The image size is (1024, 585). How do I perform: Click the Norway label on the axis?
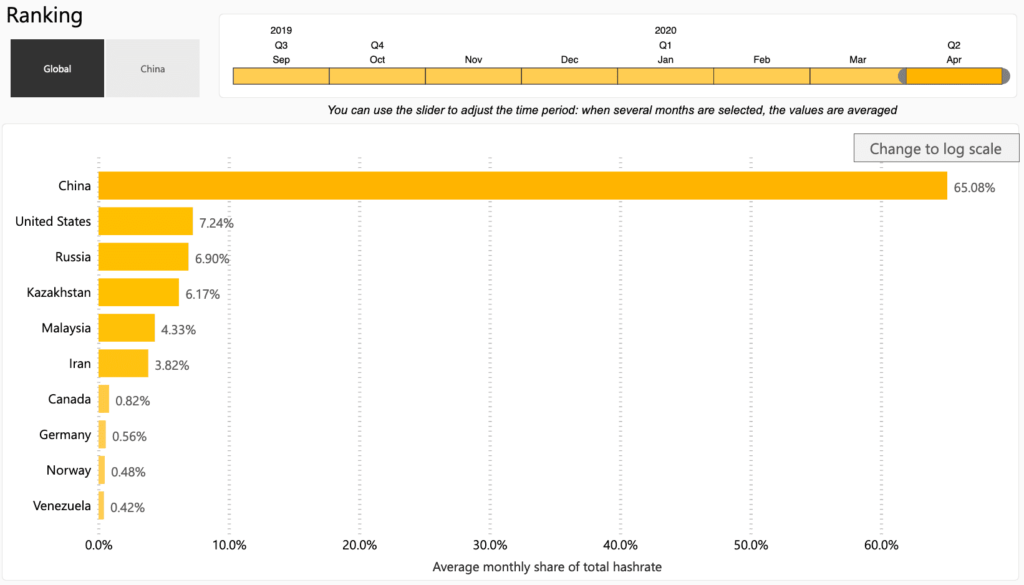(x=69, y=470)
